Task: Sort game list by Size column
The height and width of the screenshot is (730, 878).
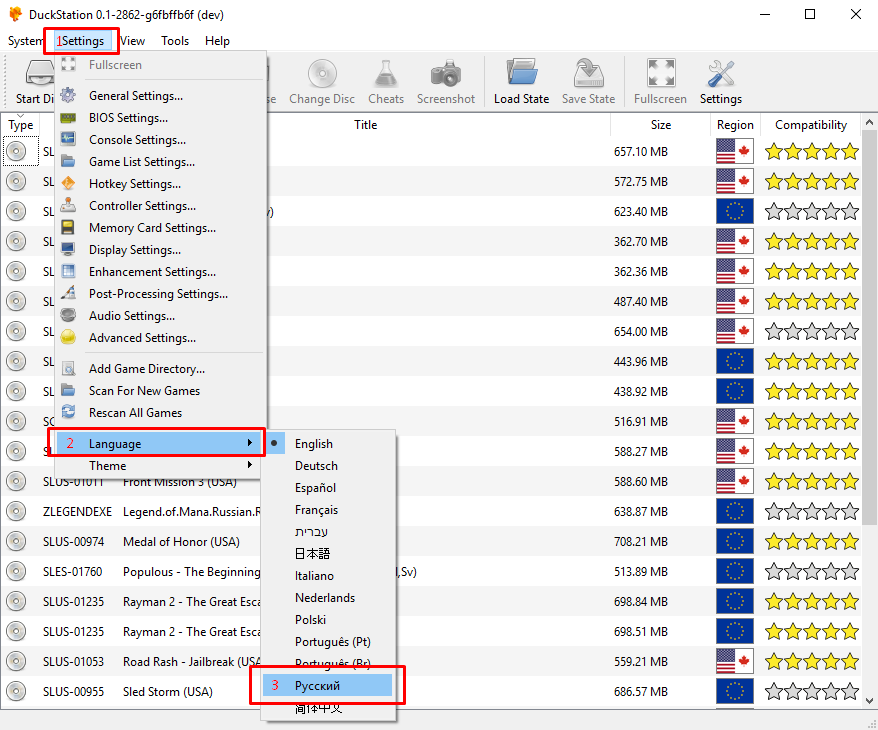Action: 661,125
